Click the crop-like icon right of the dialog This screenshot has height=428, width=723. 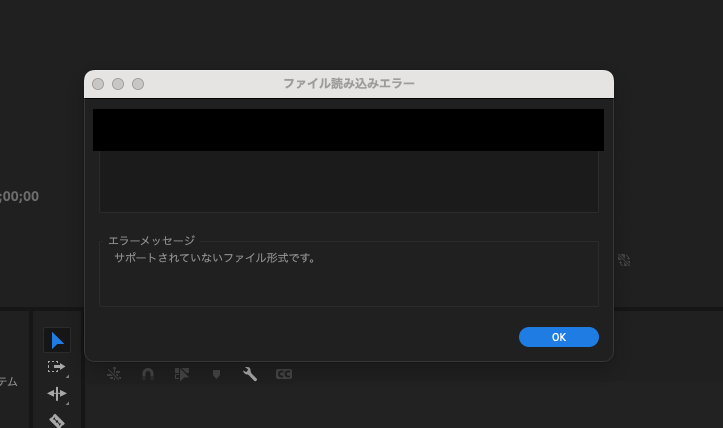point(624,260)
